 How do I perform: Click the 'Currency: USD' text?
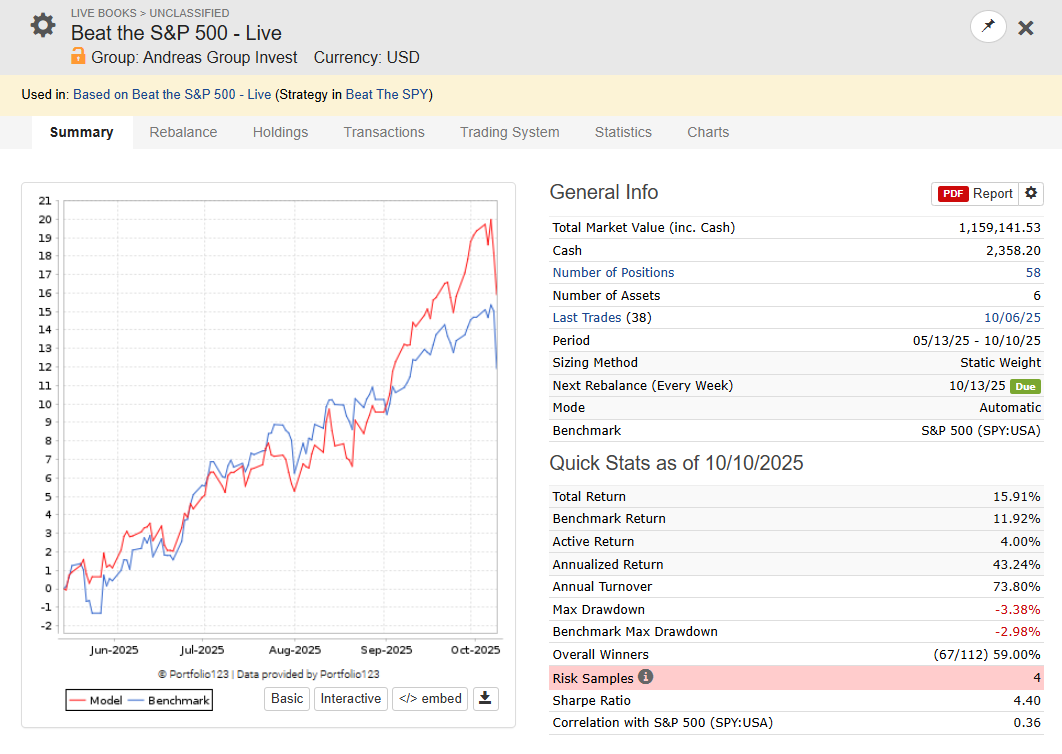366,57
